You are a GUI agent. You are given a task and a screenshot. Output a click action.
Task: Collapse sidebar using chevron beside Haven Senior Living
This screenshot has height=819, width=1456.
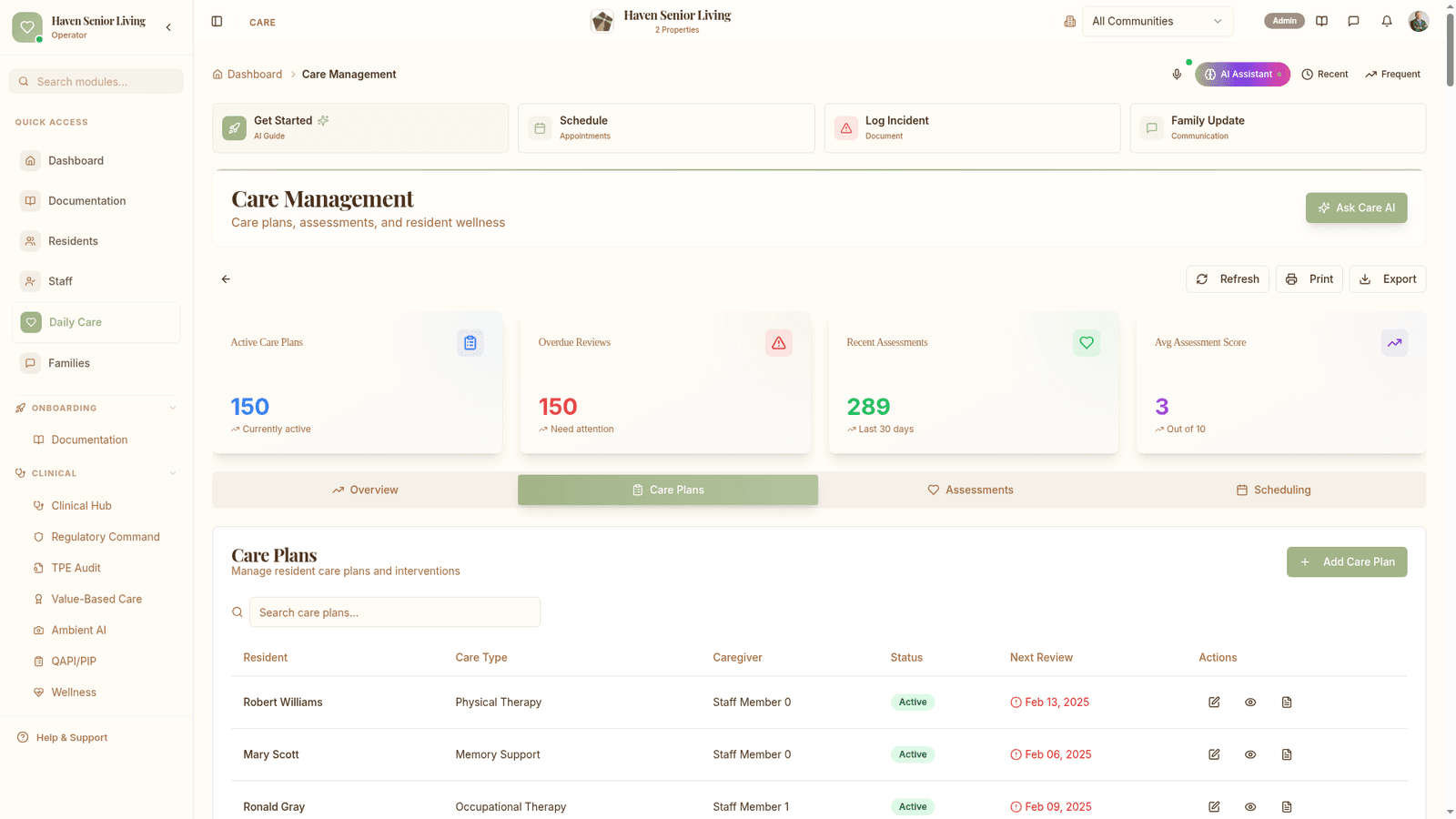[168, 27]
